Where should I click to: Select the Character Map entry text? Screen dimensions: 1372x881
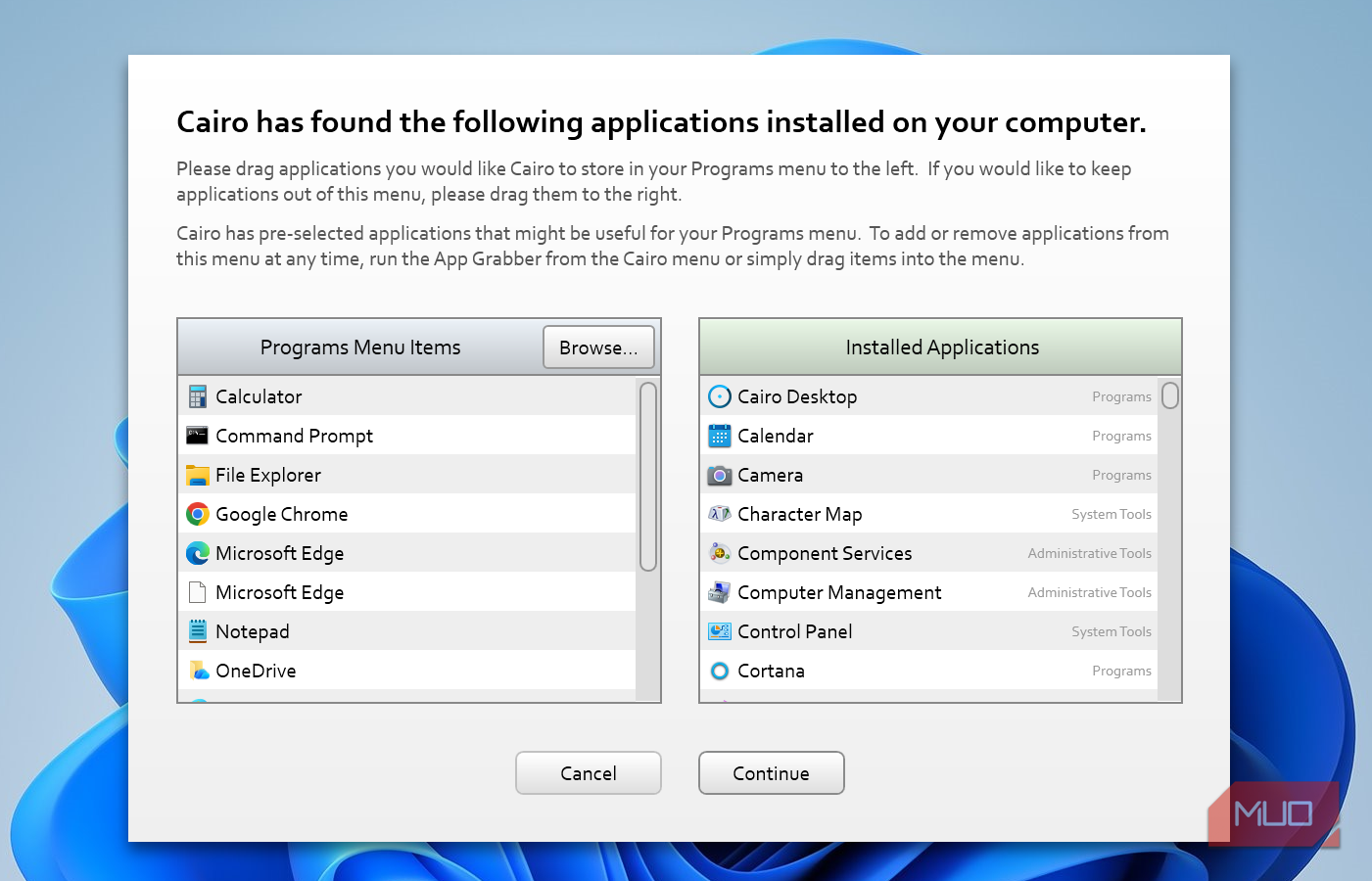click(800, 514)
